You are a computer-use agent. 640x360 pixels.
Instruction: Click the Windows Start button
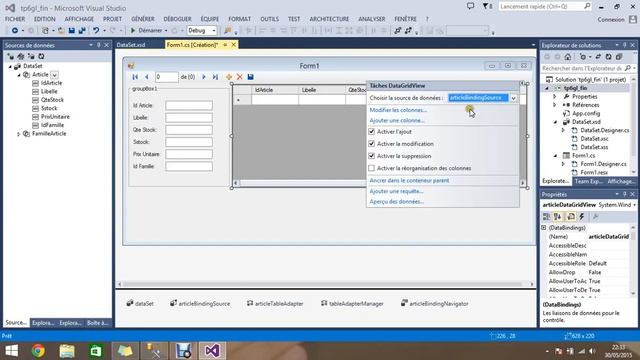pyautogui.click(x=11, y=351)
